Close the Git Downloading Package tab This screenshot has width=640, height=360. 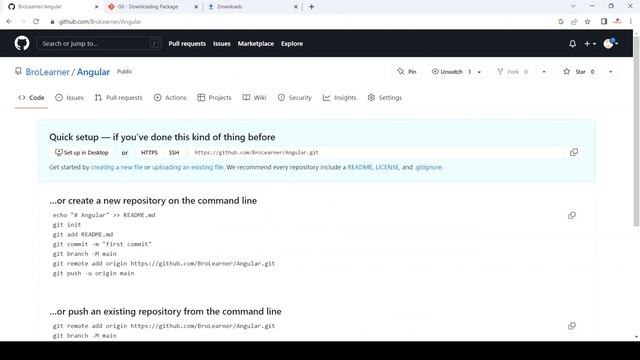pos(196,7)
